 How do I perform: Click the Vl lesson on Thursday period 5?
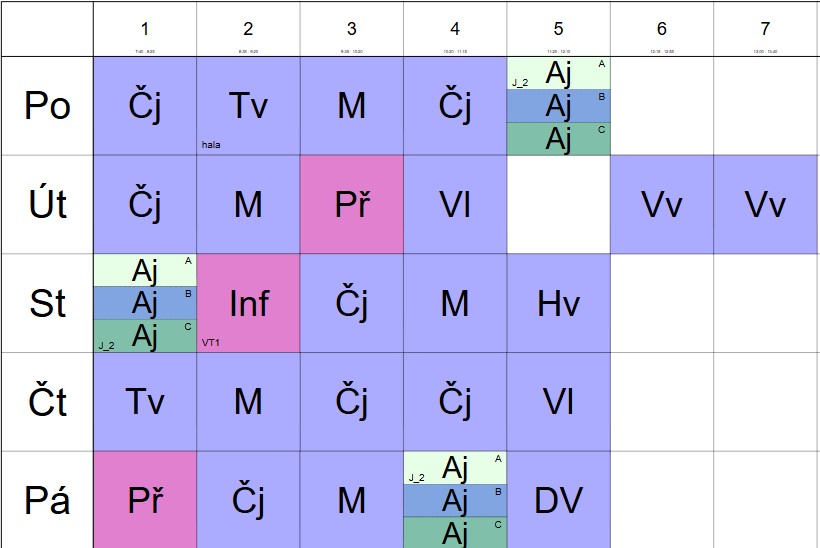(x=559, y=402)
